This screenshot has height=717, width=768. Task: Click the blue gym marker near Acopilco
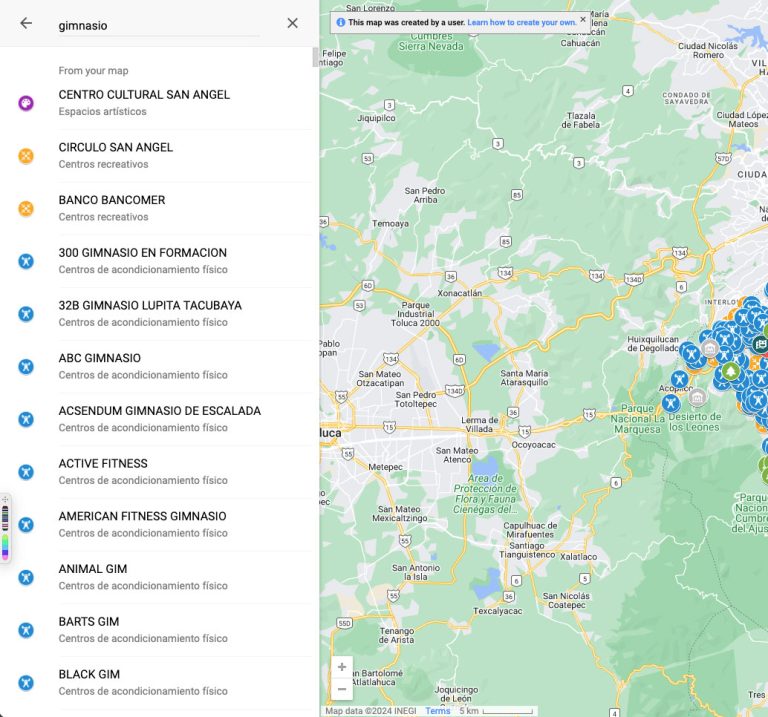click(x=679, y=379)
